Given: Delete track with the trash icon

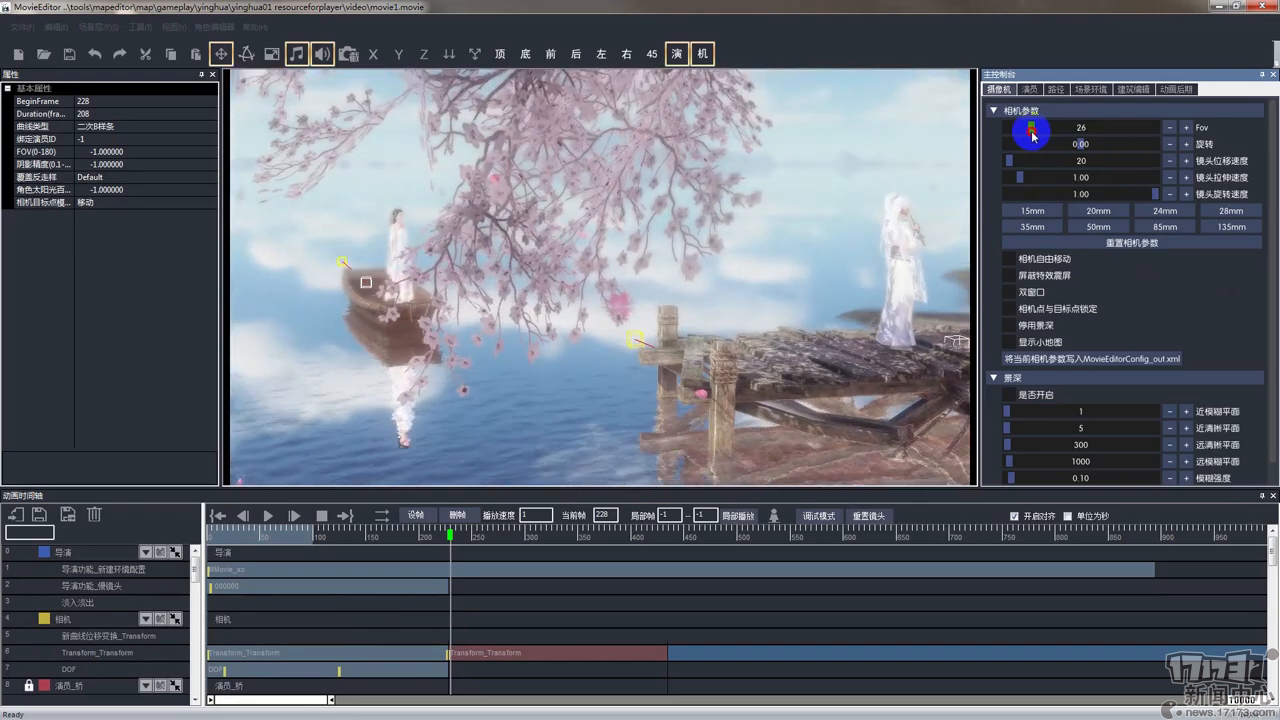Looking at the screenshot, I should click(x=94, y=515).
